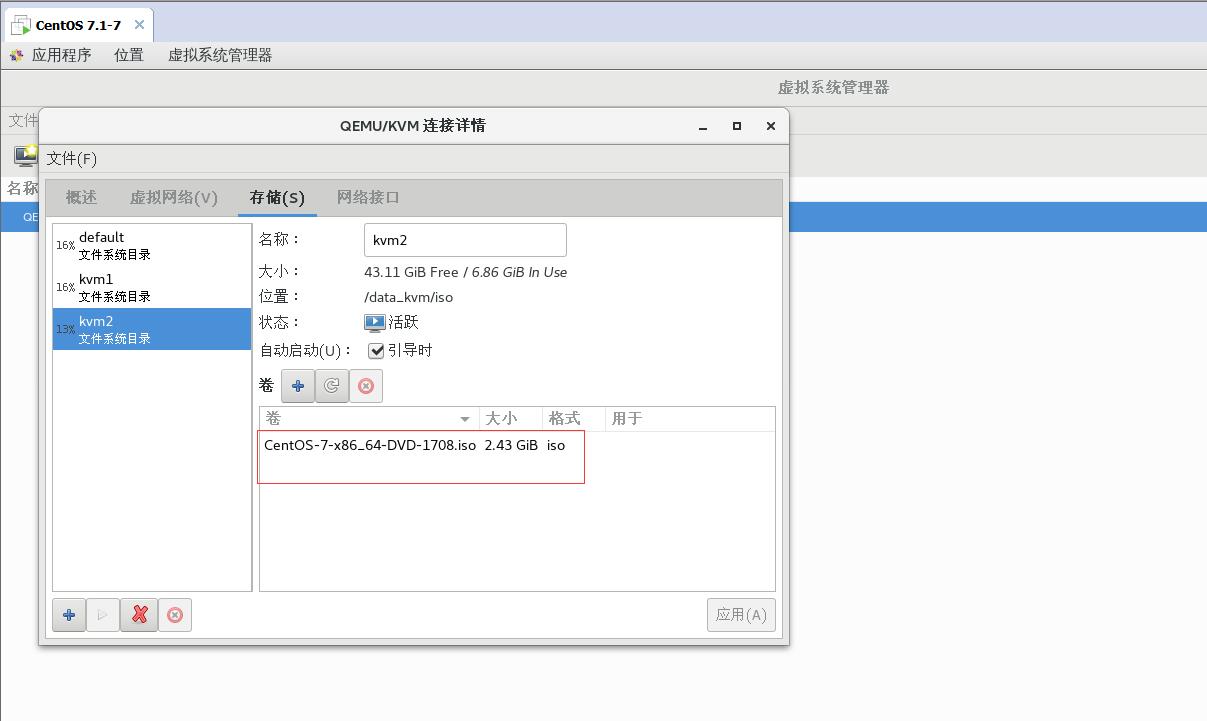Click the CentOS 7.1-7 tab icon
This screenshot has height=721, width=1207.
pyautogui.click(x=20, y=25)
